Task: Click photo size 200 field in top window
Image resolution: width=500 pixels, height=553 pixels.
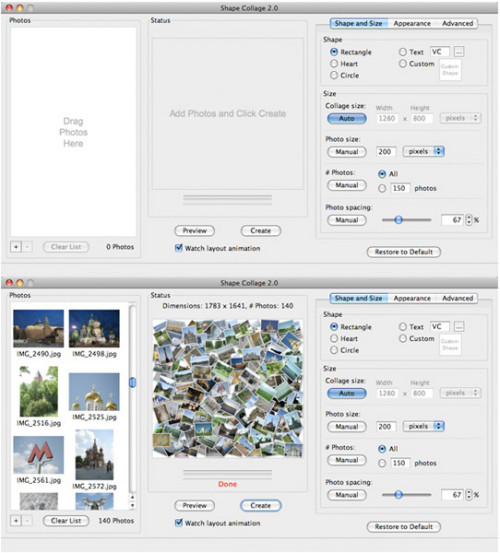Action: pyautogui.click(x=386, y=152)
